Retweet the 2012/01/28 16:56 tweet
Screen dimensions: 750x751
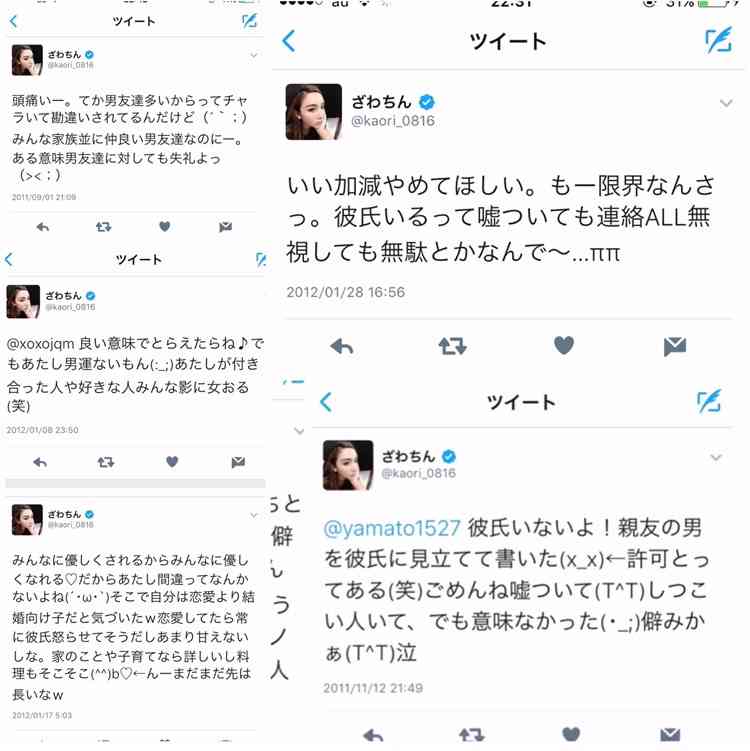[x=453, y=345]
